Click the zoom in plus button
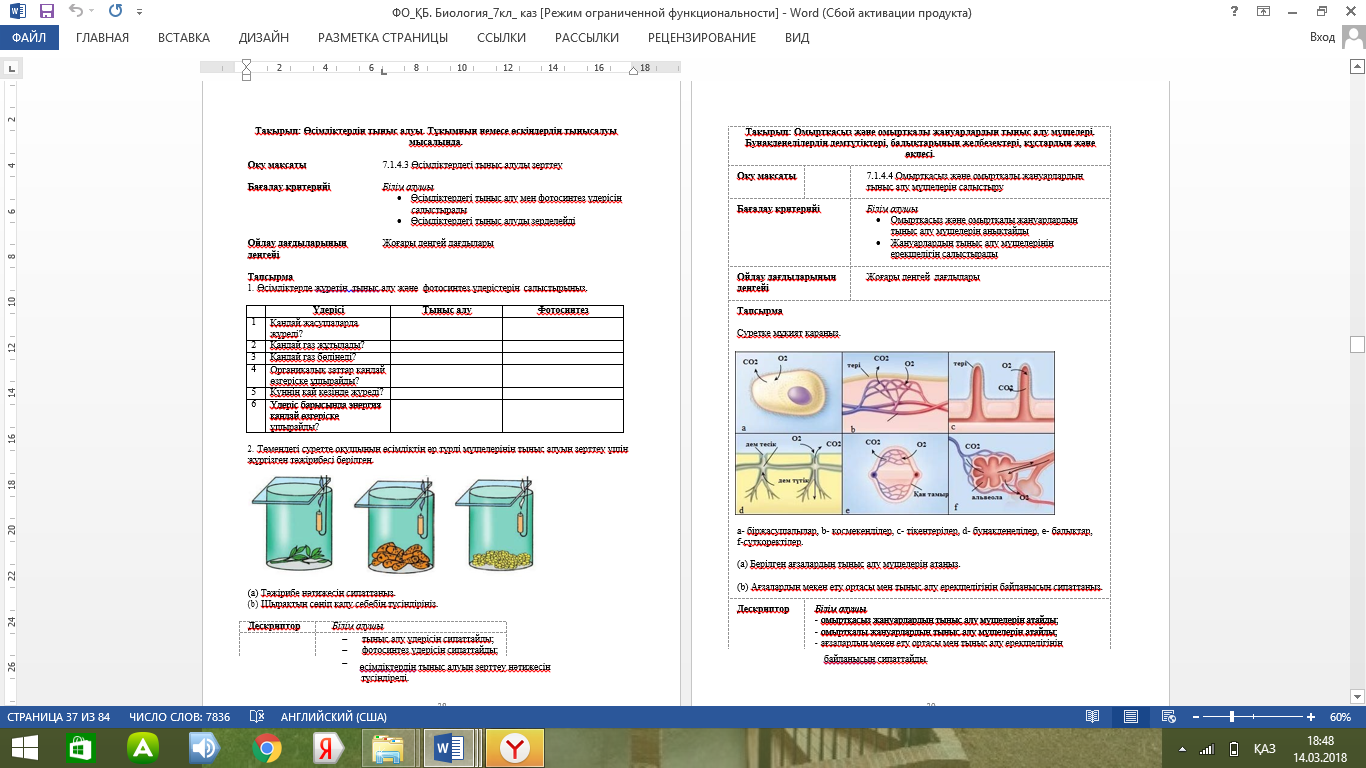This screenshot has height=768, width=1366. tap(1311, 717)
